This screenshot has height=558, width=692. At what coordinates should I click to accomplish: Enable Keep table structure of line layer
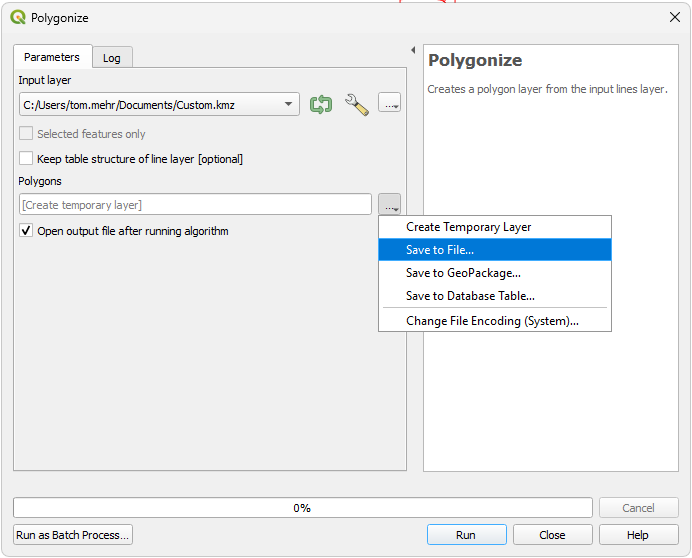pos(27,159)
